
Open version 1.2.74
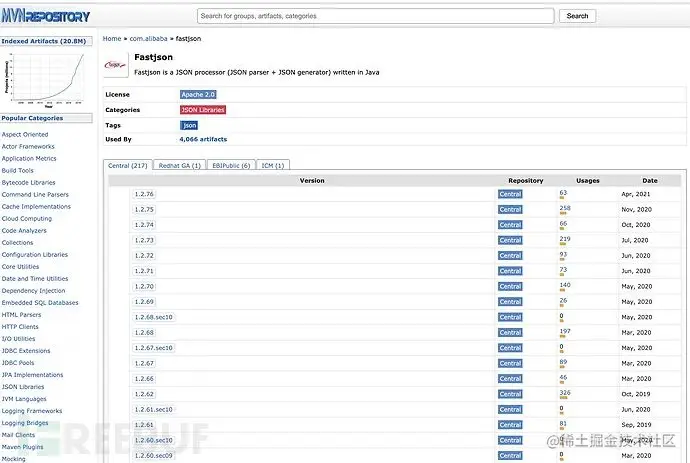[144, 225]
